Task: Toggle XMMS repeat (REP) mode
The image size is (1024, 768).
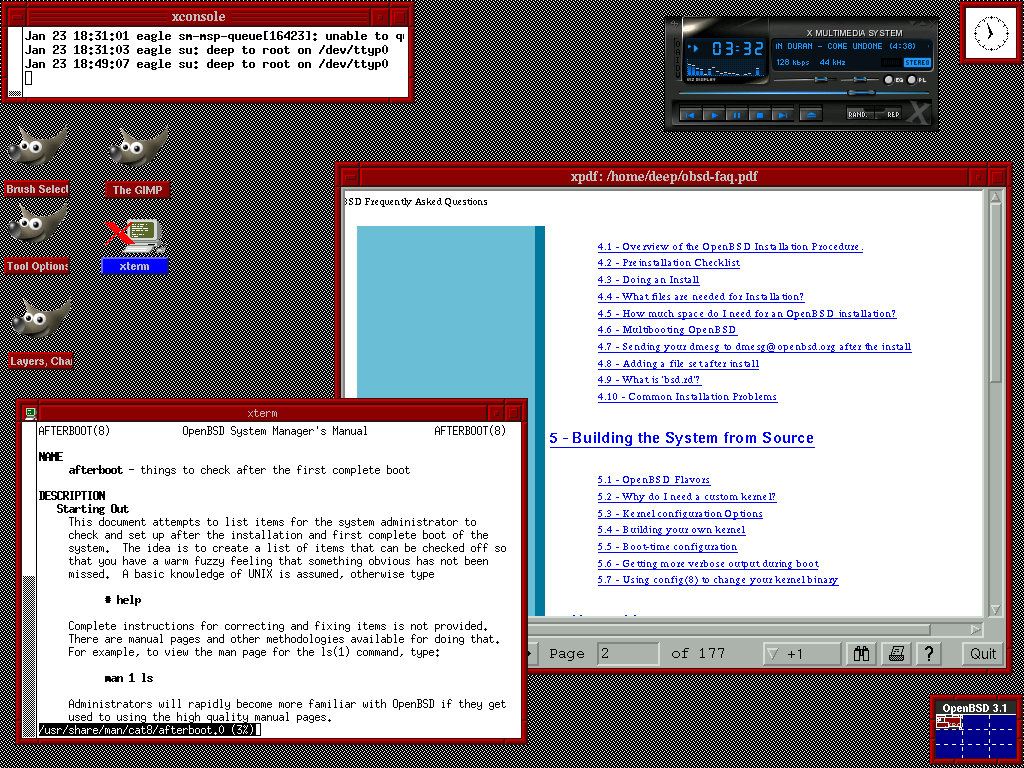Action: pyautogui.click(x=889, y=114)
